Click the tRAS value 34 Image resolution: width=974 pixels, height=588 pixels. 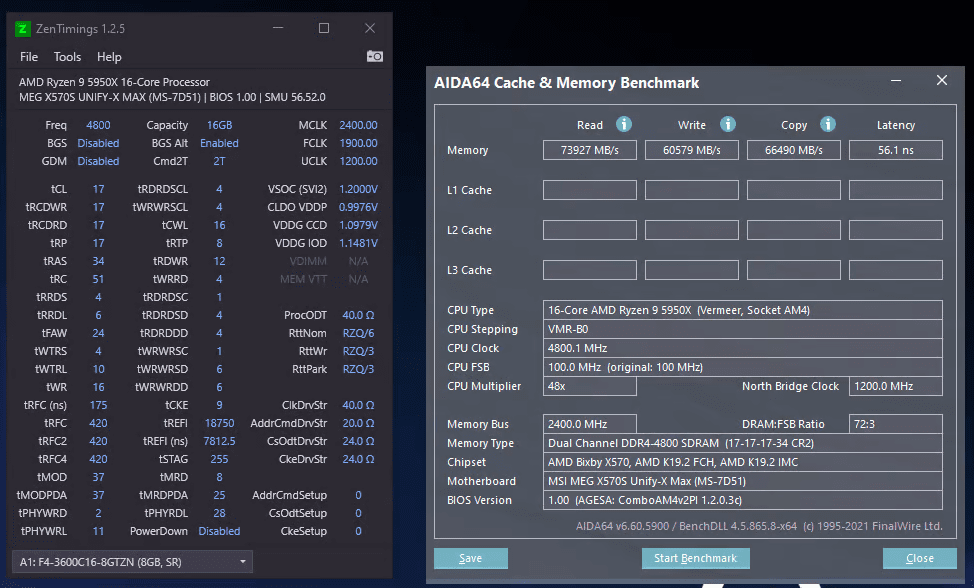(98, 261)
